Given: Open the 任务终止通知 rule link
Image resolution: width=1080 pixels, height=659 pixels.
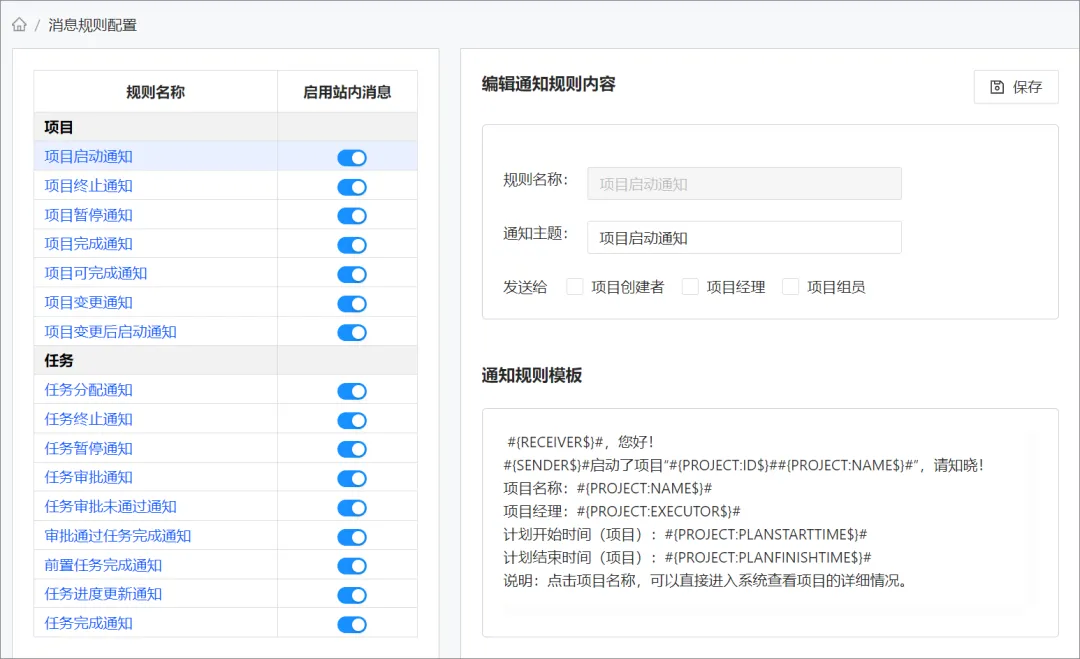Looking at the screenshot, I should tap(89, 419).
